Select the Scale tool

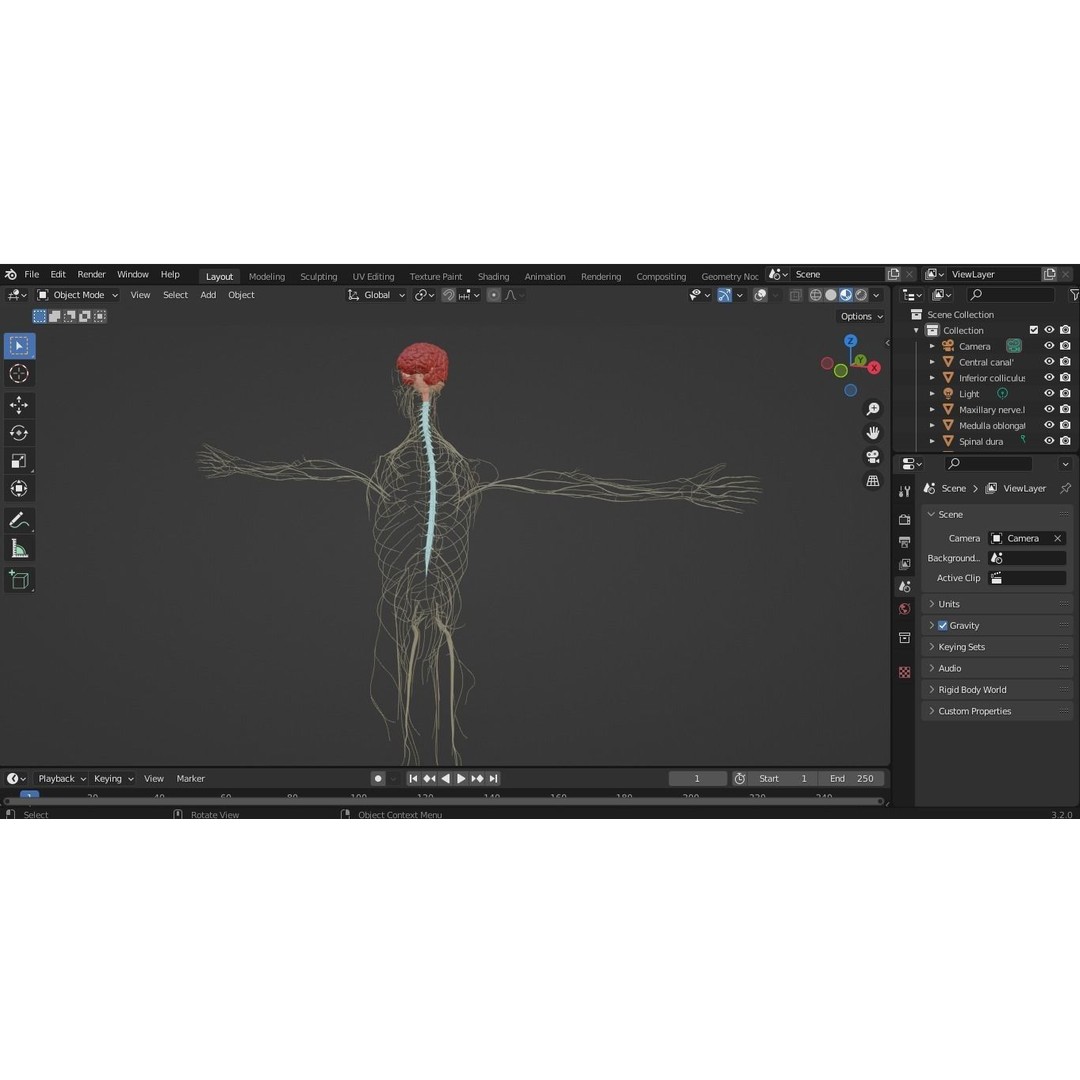pos(19,460)
